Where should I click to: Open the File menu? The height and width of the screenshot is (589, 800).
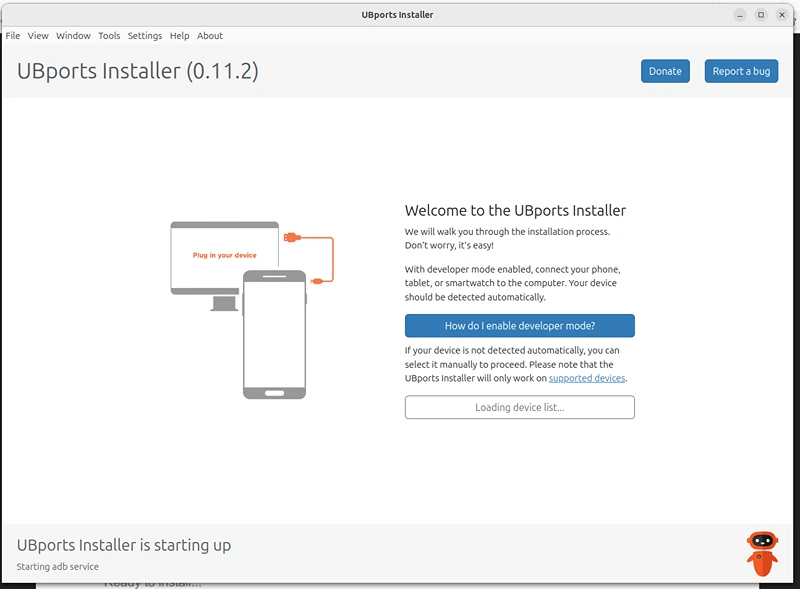click(13, 36)
